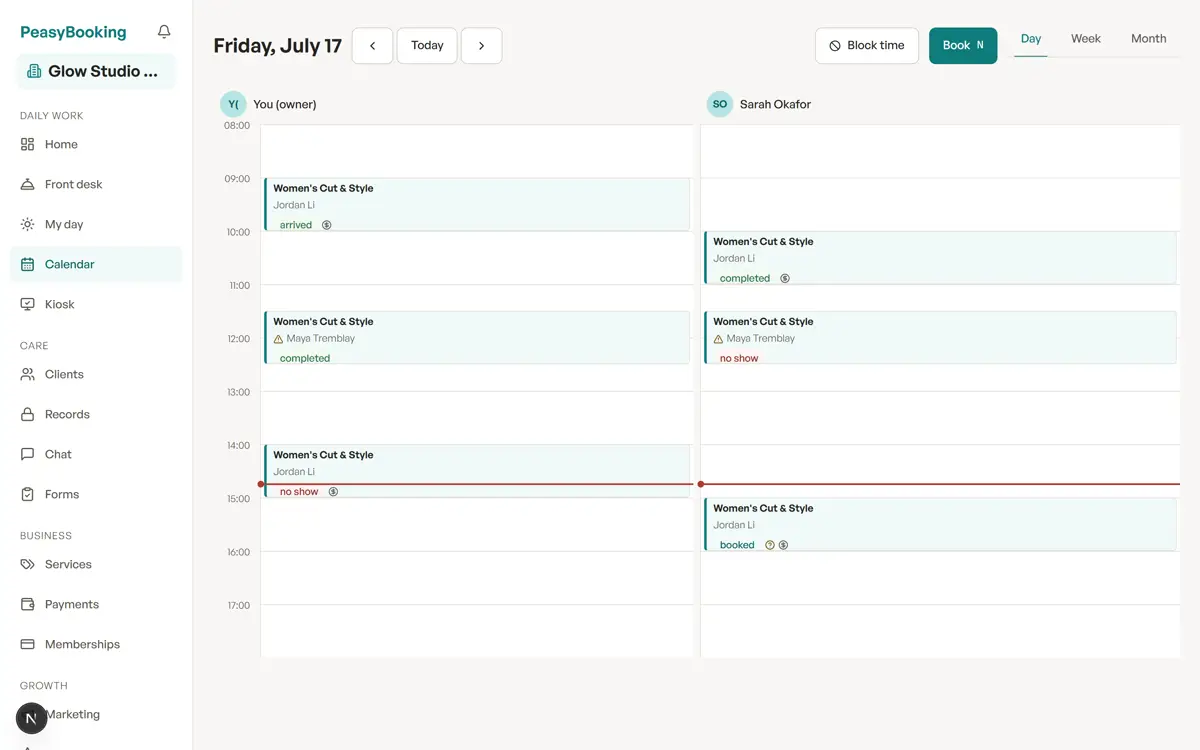Open the Payments page
Image resolution: width=1200 pixels, height=750 pixels.
pos(96,604)
